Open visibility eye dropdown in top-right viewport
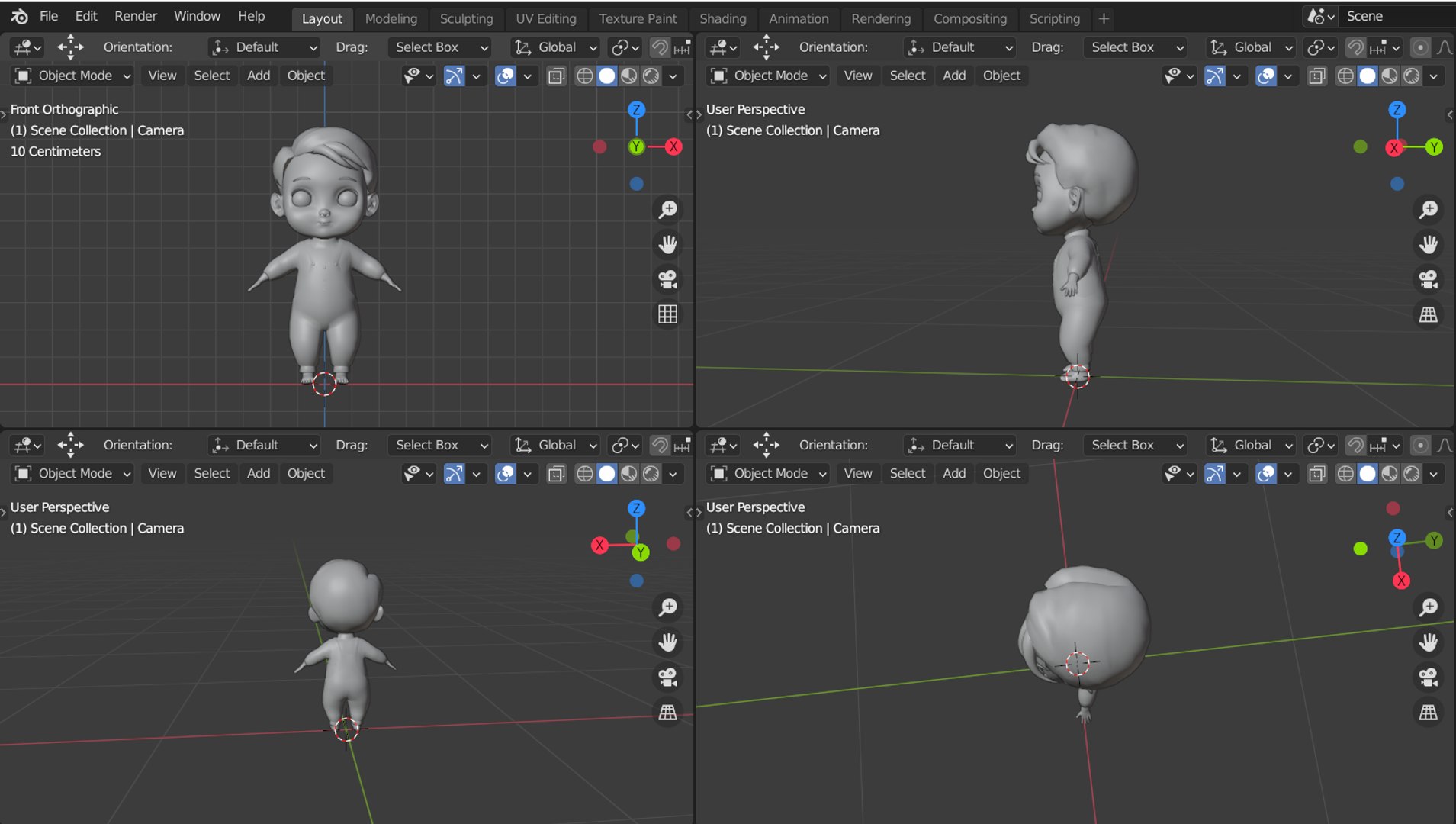Viewport: 1456px width, 824px height. (x=1179, y=76)
